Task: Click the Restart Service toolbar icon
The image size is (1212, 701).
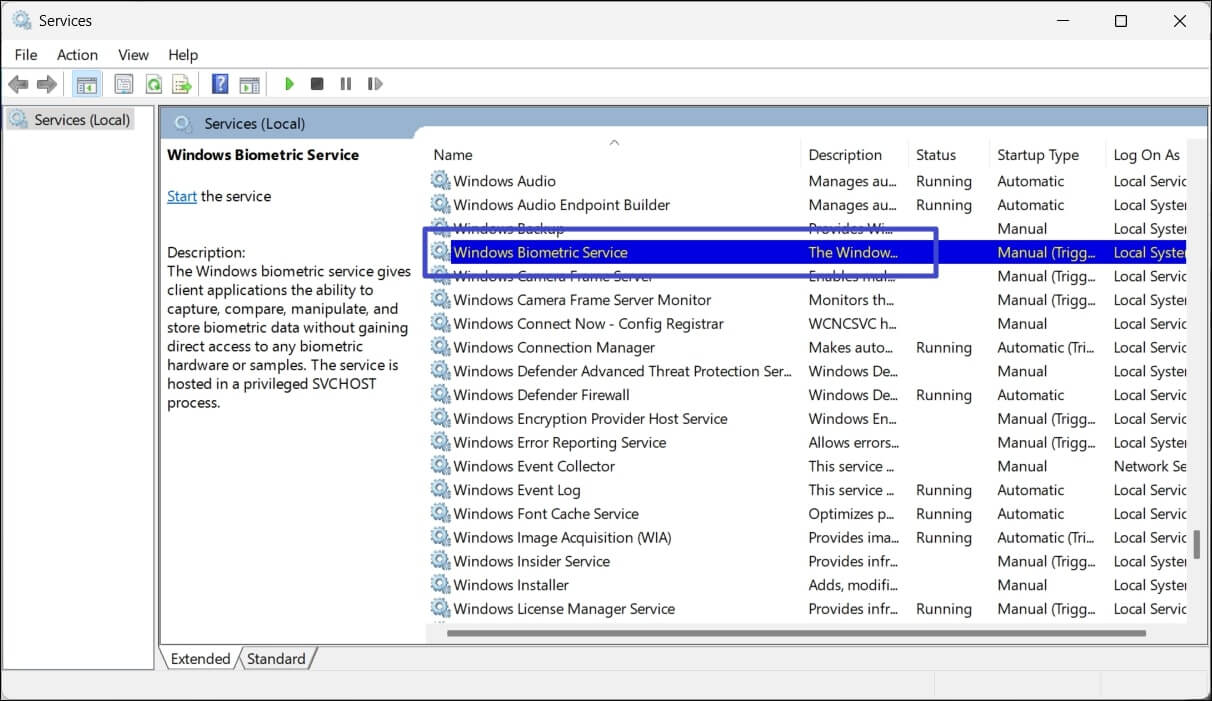Action: tap(375, 84)
